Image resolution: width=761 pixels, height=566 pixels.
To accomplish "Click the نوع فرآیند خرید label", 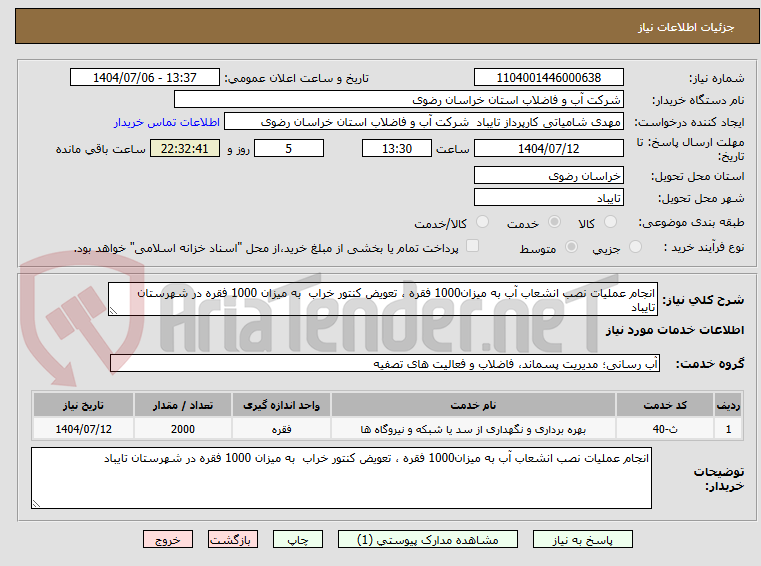I will click(x=704, y=248).
